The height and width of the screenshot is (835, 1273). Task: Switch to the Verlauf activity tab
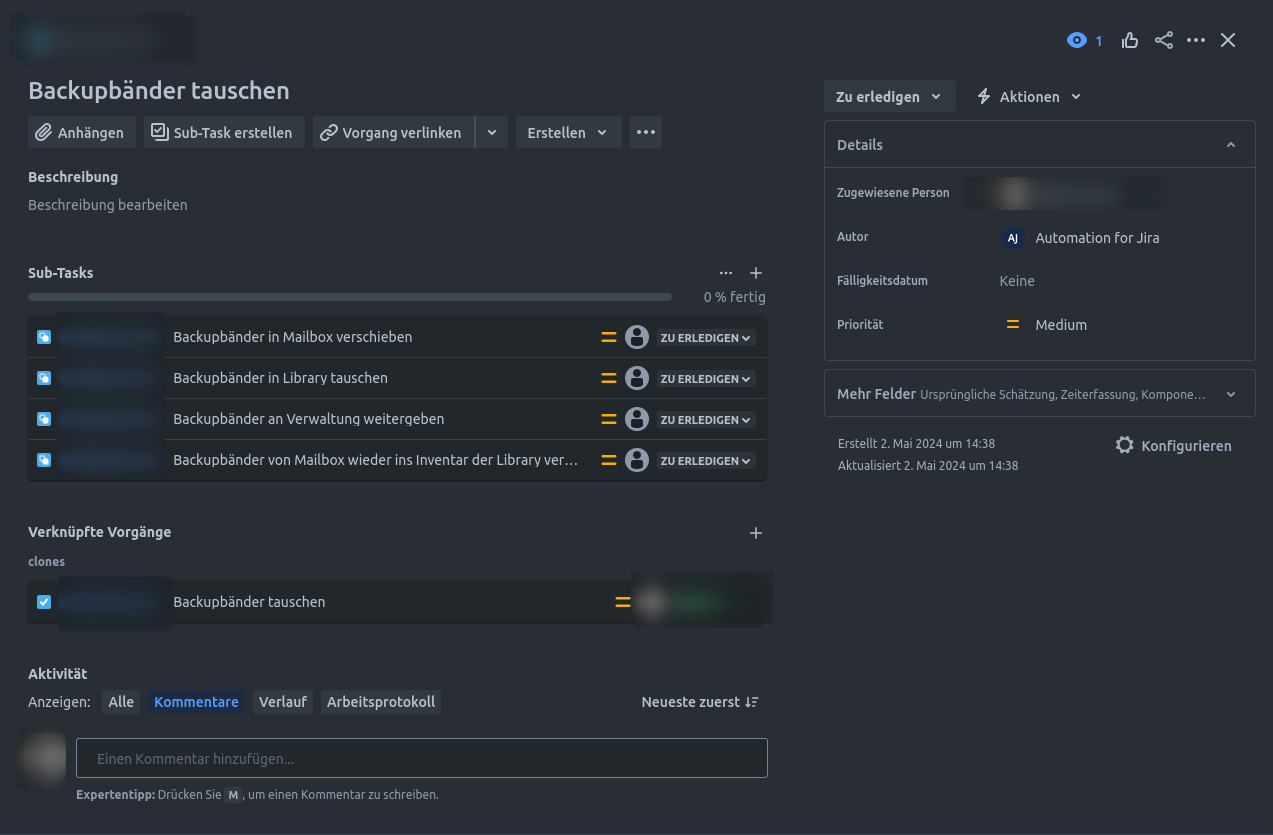[x=283, y=702]
